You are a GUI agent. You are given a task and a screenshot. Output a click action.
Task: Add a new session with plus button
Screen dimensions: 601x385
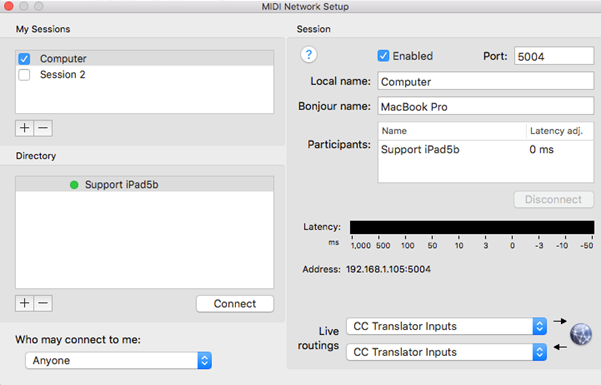25,128
